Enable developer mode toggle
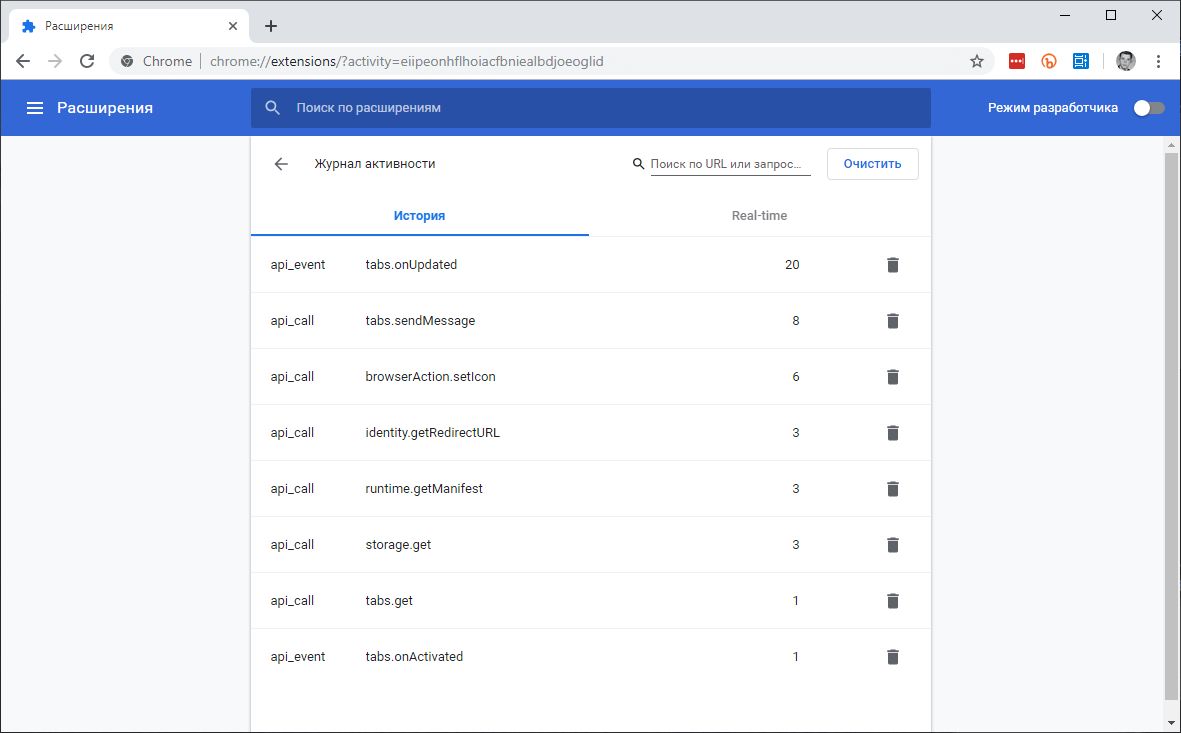The height and width of the screenshot is (733, 1181). [1148, 108]
